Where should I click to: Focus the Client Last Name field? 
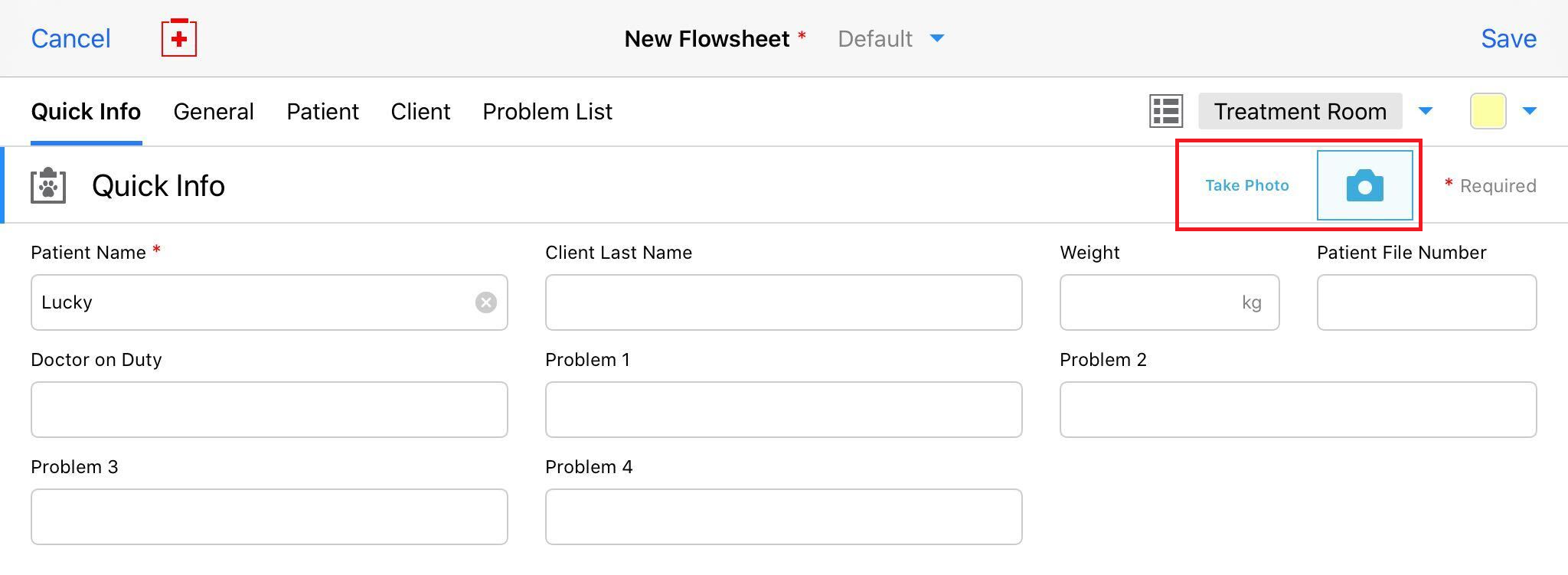click(x=783, y=302)
